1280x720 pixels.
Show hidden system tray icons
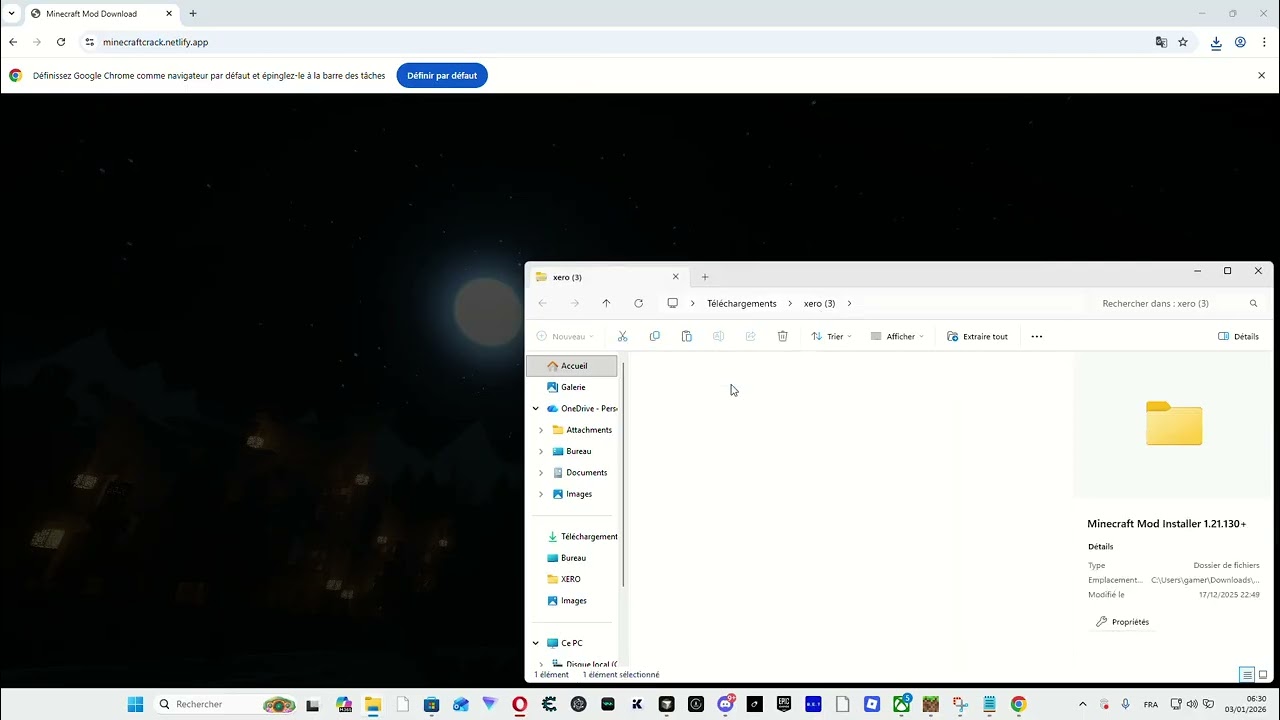coord(1082,704)
